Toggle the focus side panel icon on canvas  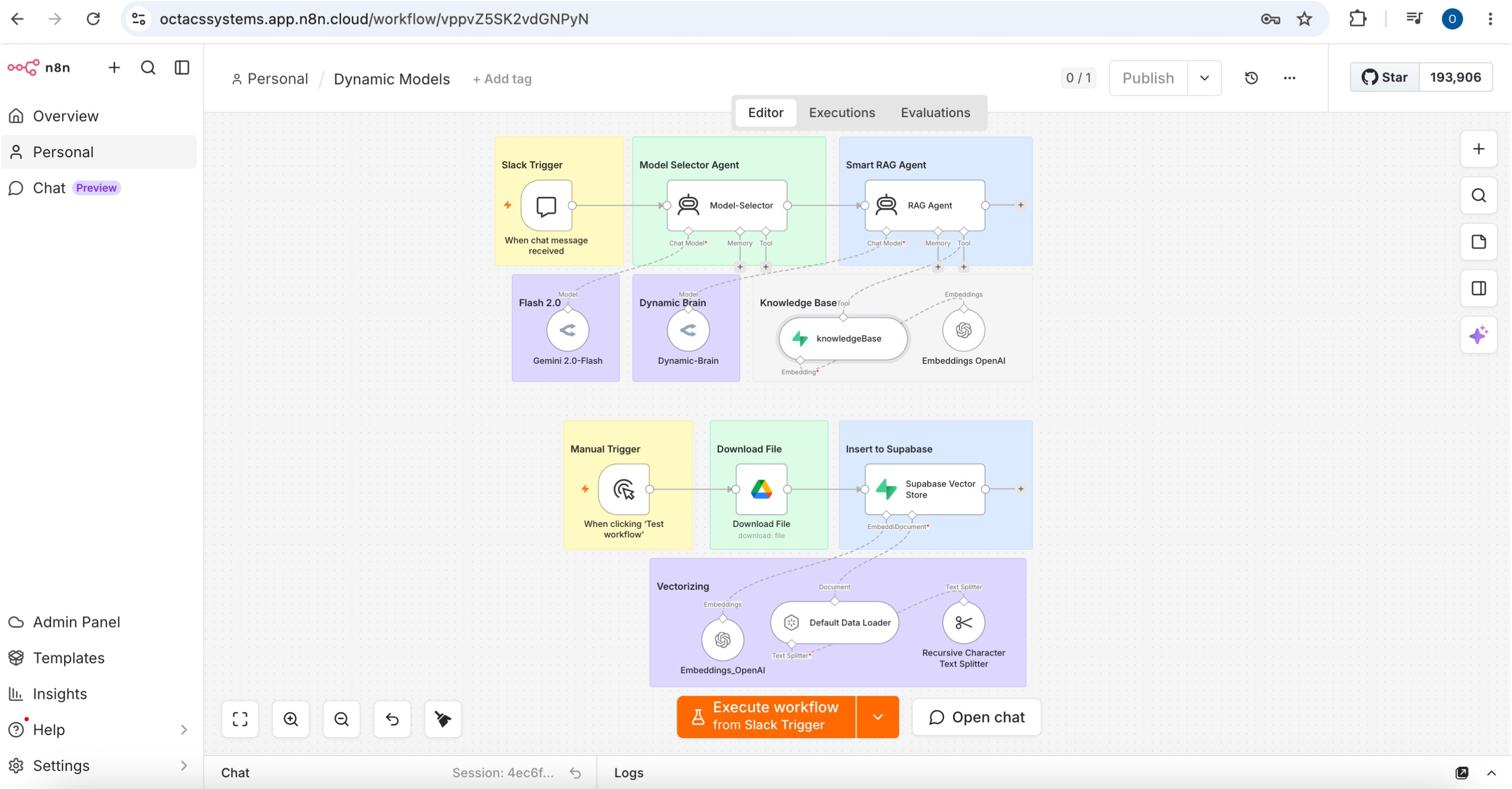[x=1479, y=289]
